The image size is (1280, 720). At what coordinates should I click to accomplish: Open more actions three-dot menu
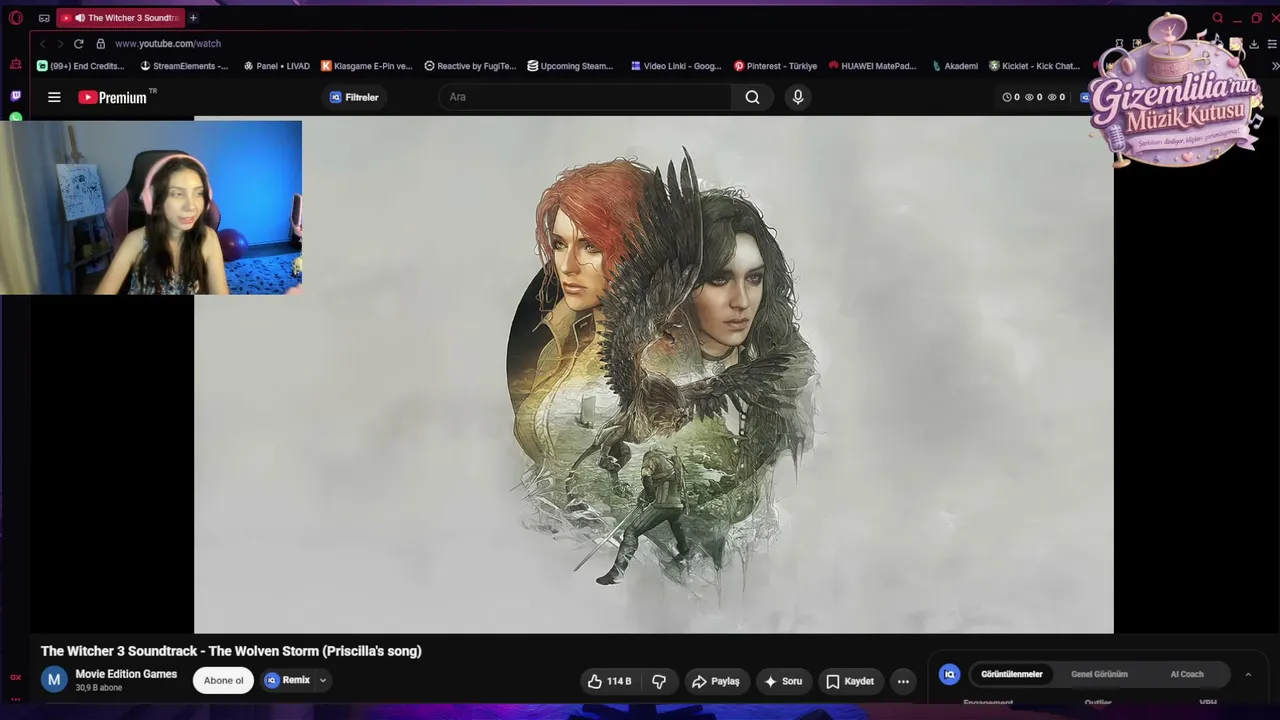coord(903,681)
